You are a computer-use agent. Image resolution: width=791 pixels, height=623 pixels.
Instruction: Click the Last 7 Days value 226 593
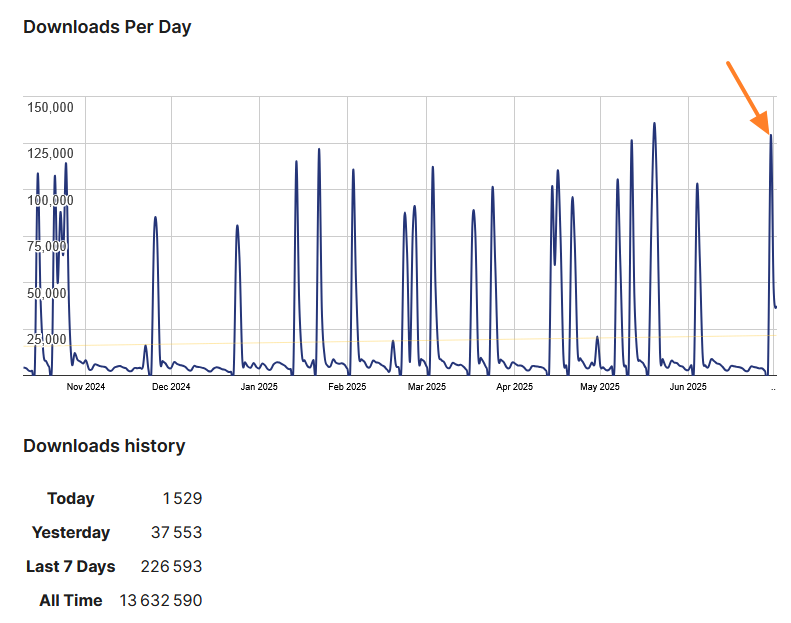pyautogui.click(x=172, y=567)
